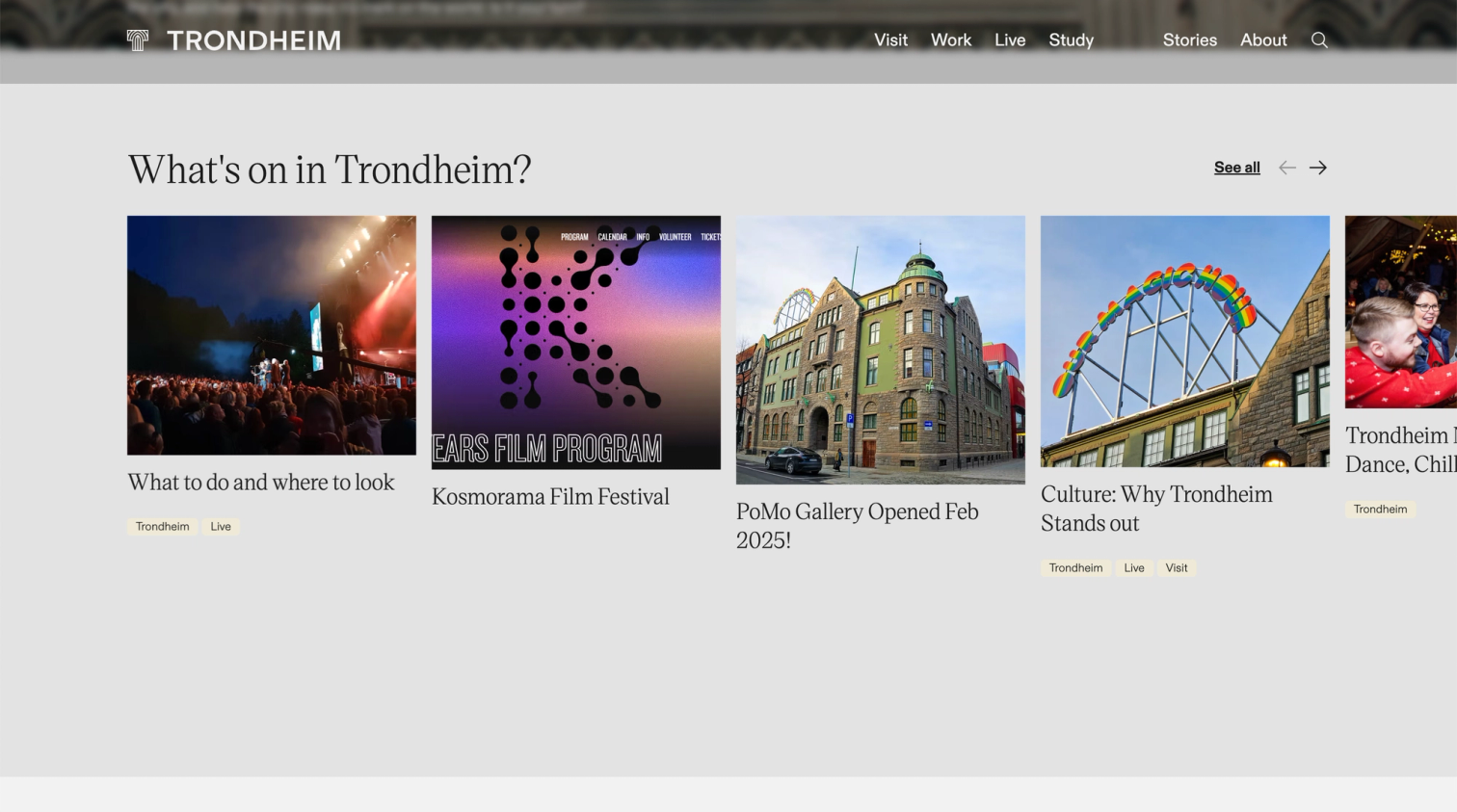1457x812 pixels.
Task: Open Culture: Why Trondheim Stands out article
Action: (1156, 510)
